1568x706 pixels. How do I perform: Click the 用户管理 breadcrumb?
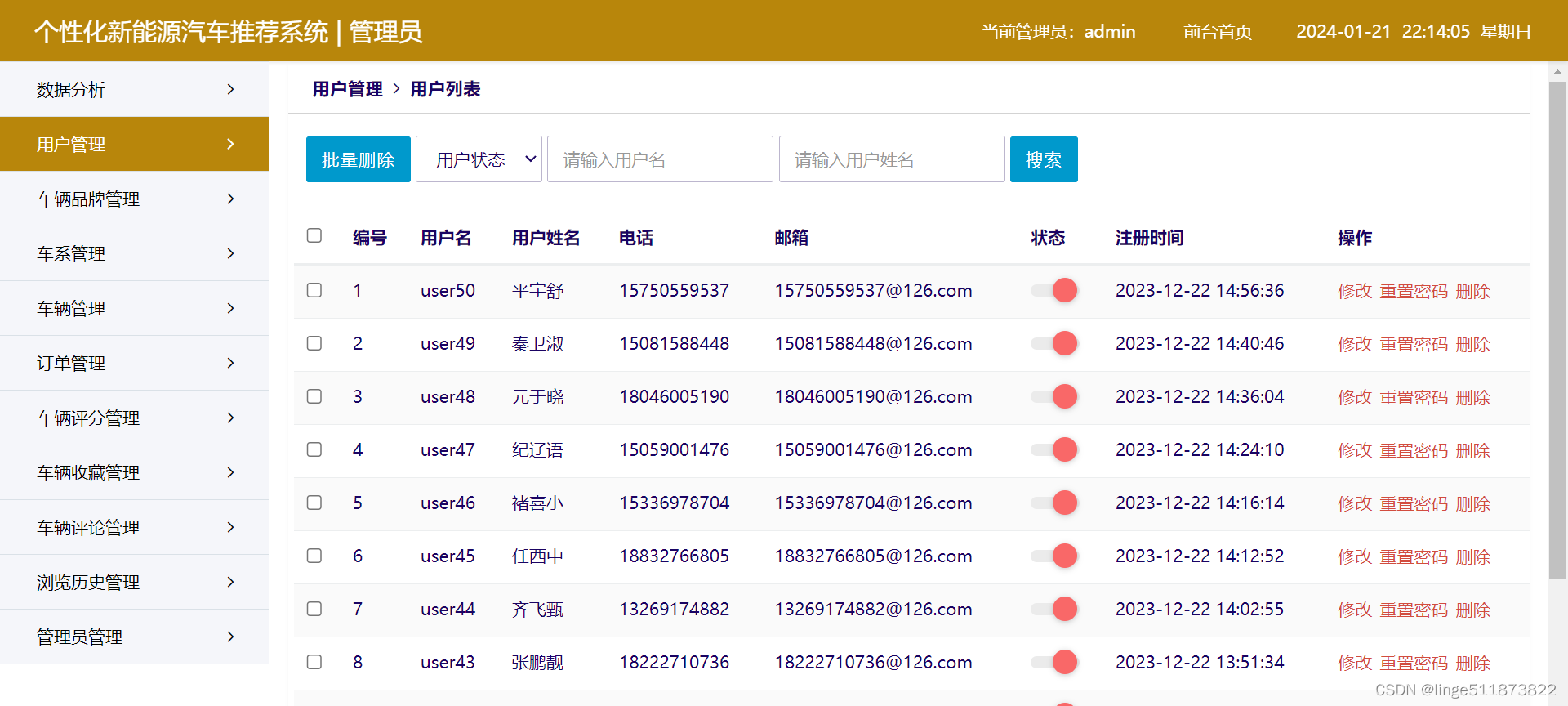point(347,89)
